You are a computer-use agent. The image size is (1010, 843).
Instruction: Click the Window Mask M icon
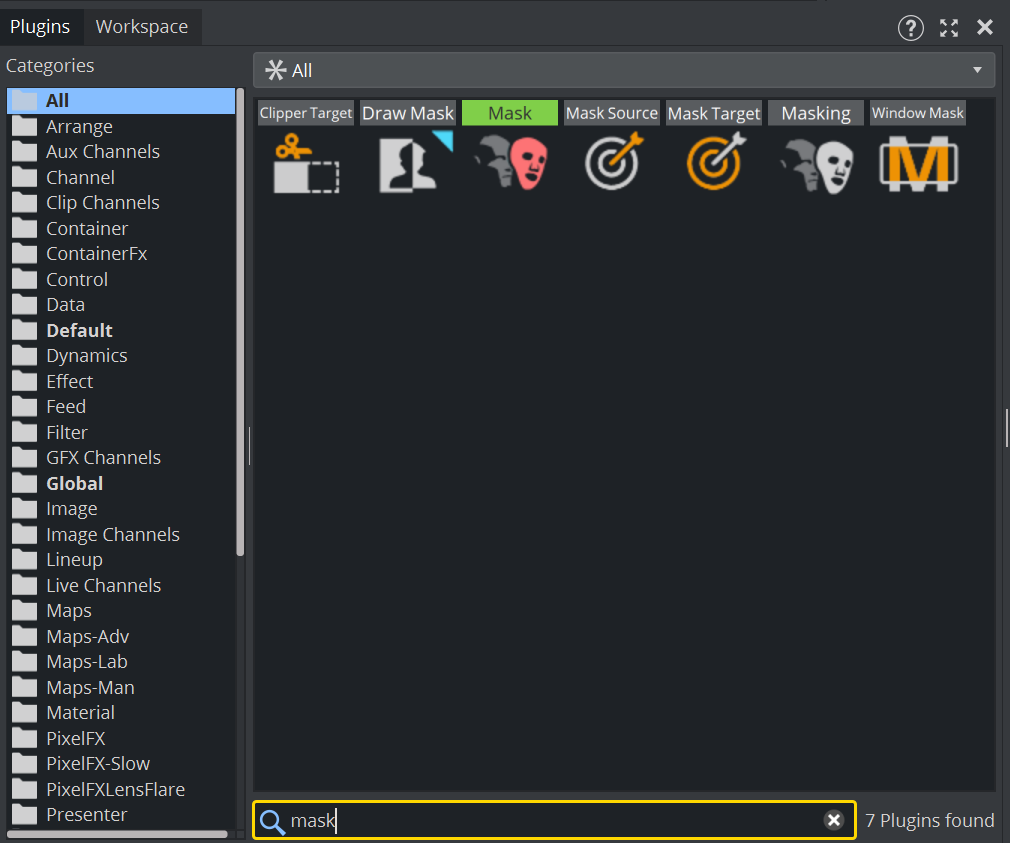click(918, 163)
